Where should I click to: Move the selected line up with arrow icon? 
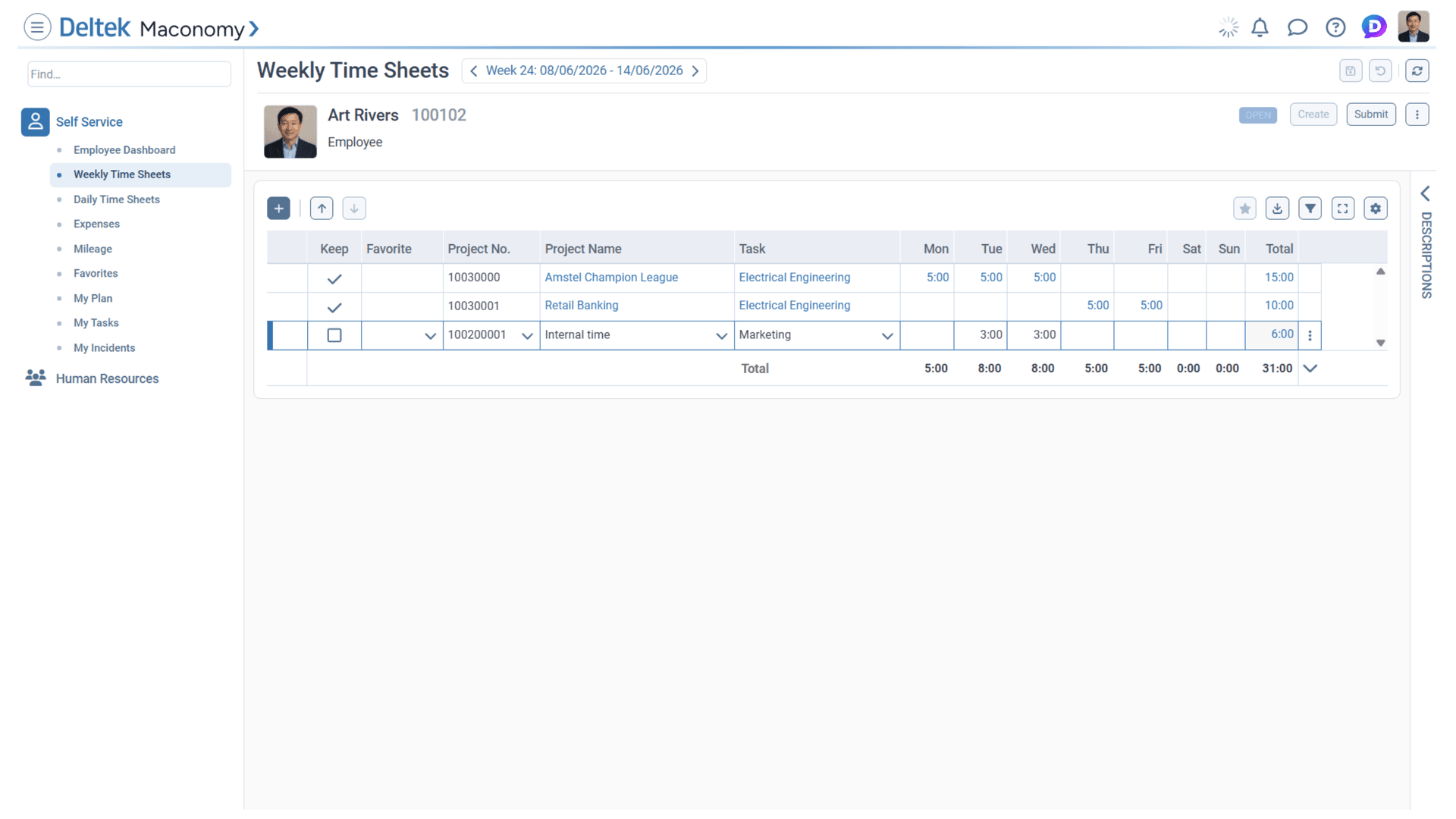[321, 208]
